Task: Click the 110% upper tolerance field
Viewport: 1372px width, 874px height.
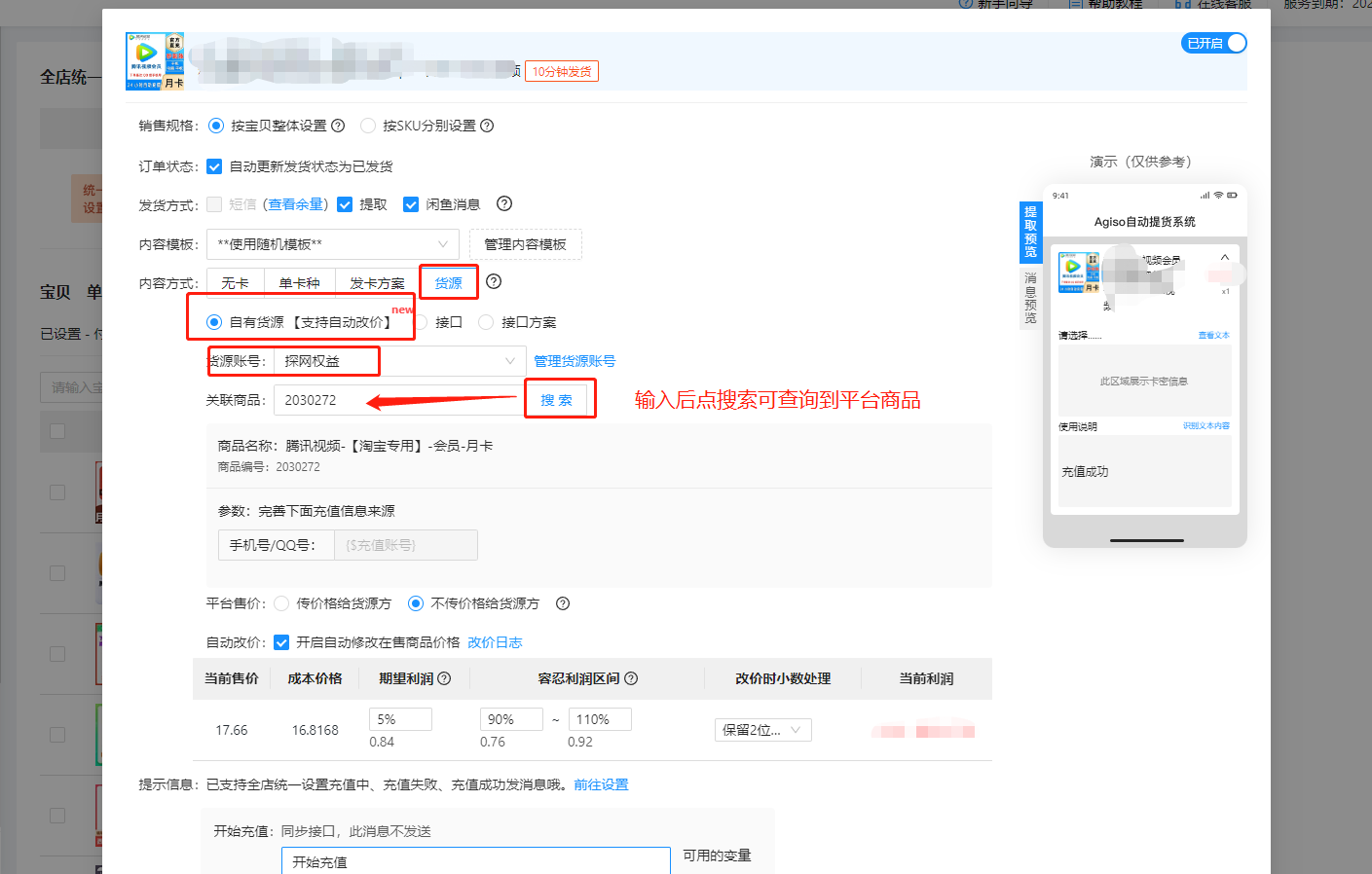Action: [x=600, y=719]
